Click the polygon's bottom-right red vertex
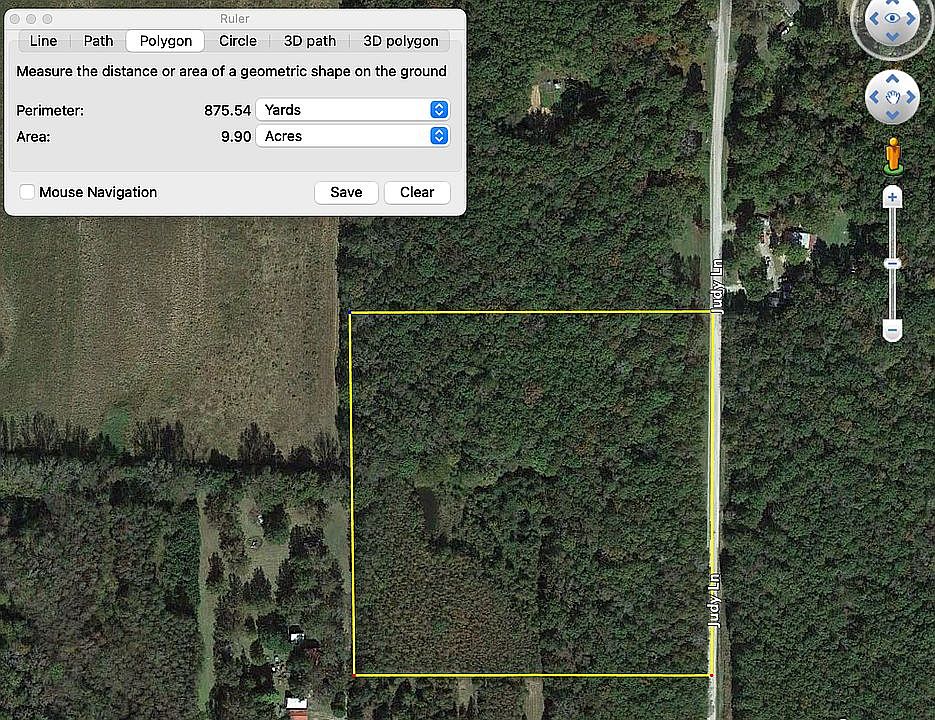Viewport: 935px width, 720px height. 711,675
